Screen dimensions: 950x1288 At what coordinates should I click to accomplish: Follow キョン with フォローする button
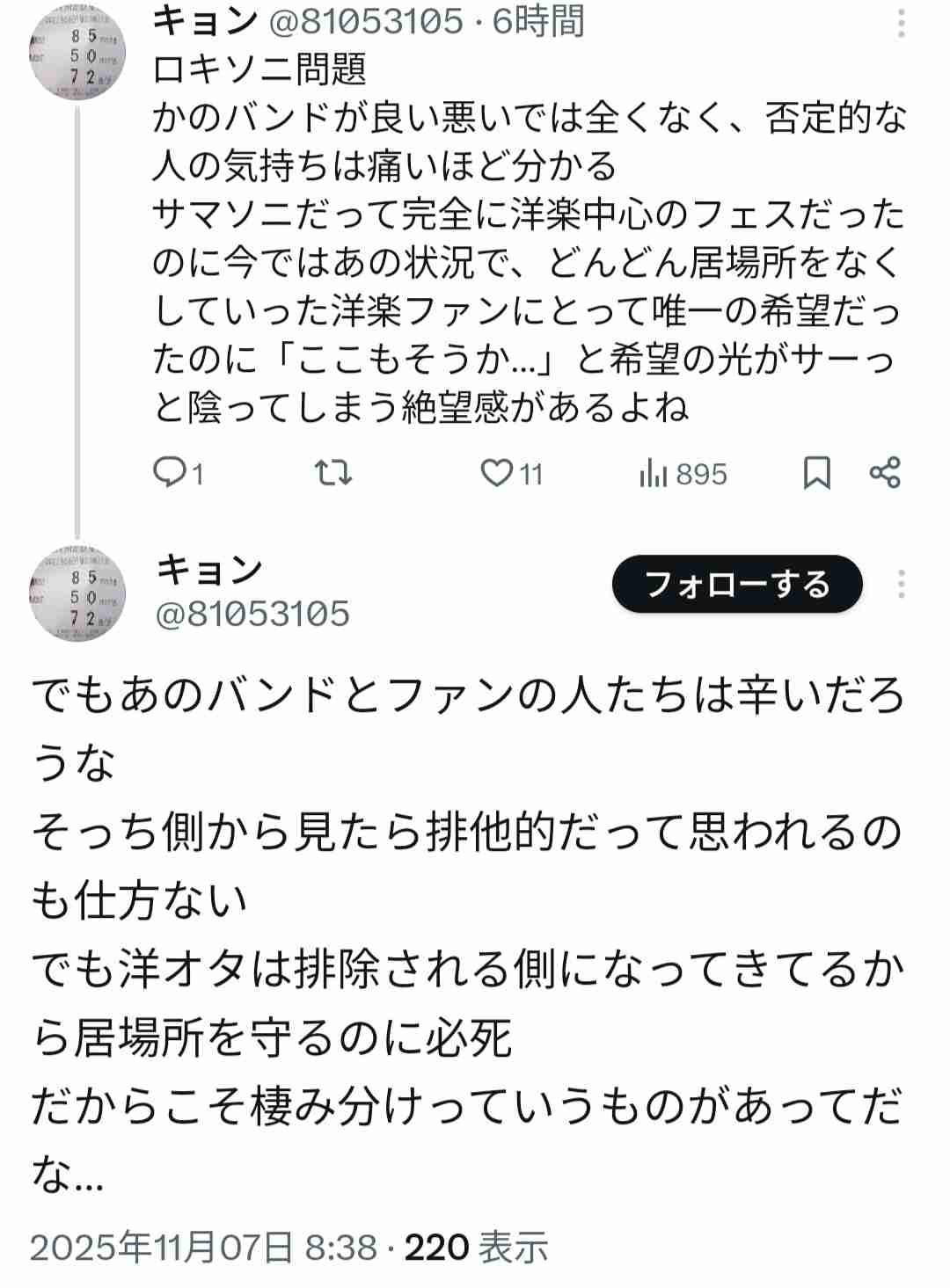point(737,584)
